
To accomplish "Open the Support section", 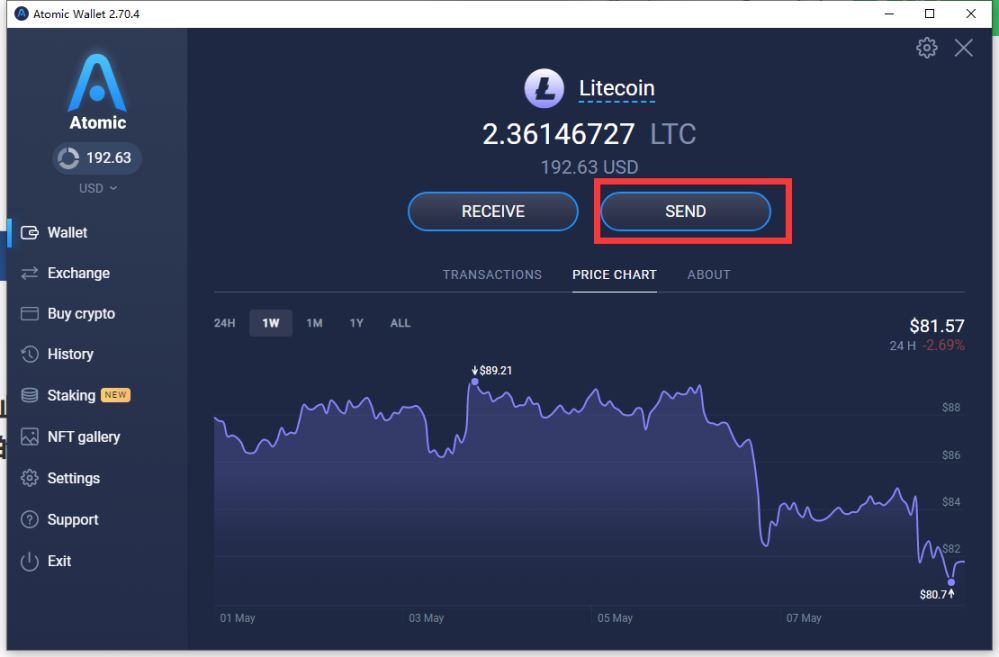I will tap(74, 519).
